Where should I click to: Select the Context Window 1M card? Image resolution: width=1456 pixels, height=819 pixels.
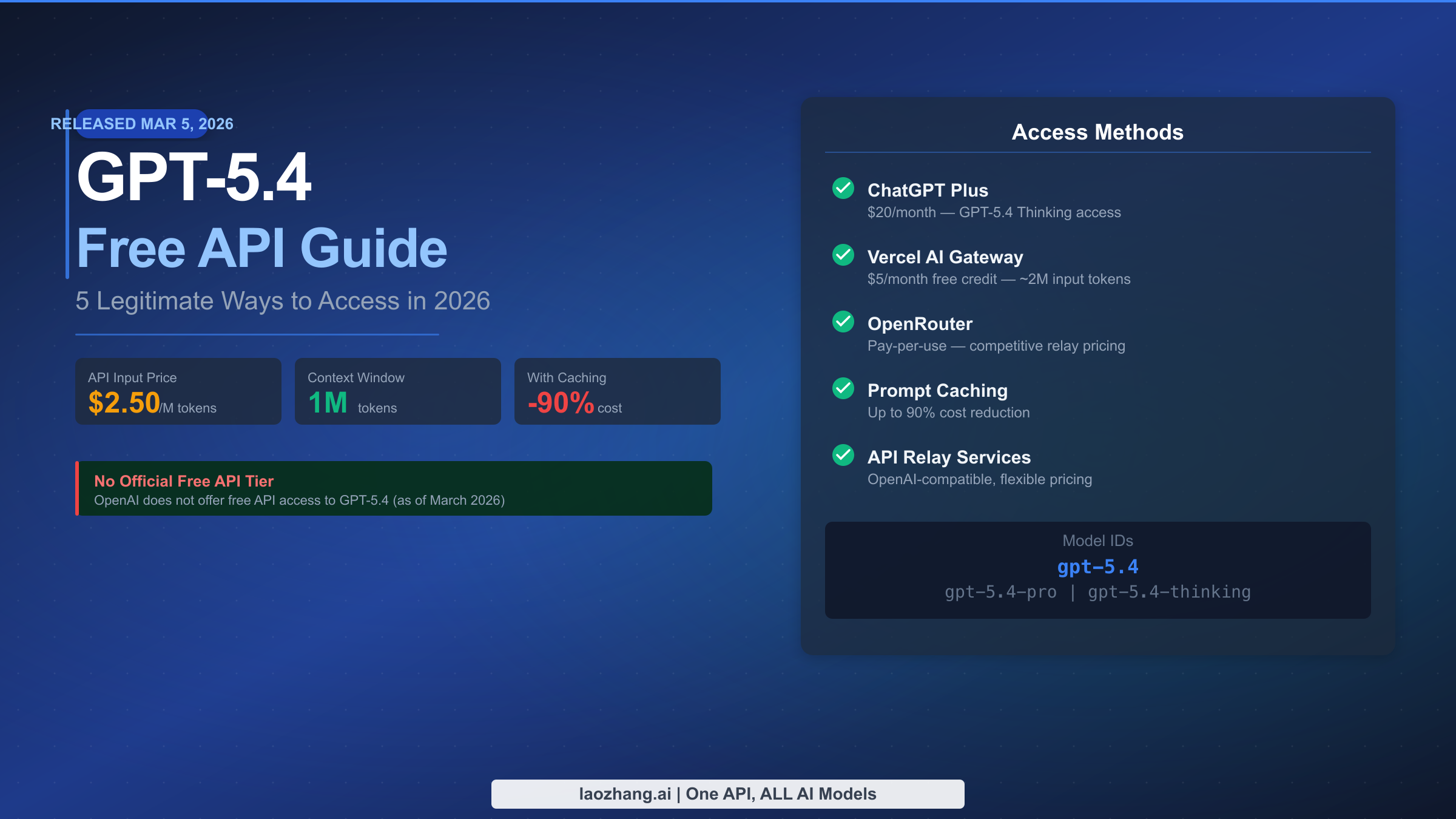tap(398, 391)
